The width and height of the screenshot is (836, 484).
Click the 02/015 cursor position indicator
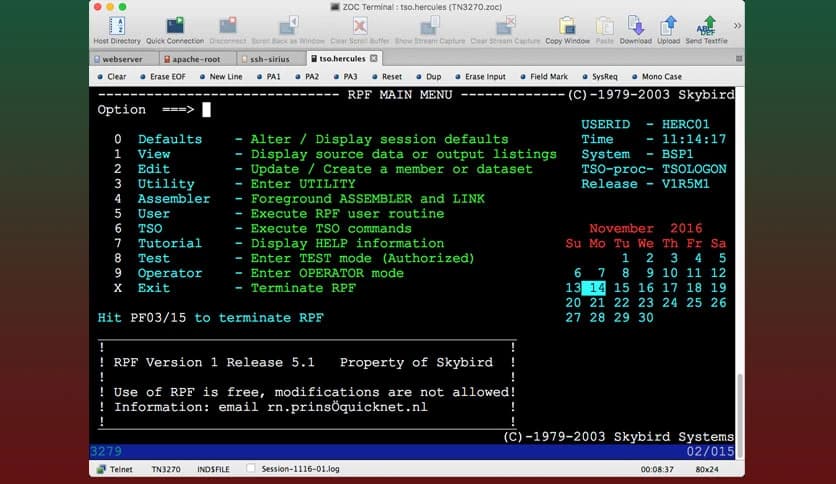tap(710, 452)
